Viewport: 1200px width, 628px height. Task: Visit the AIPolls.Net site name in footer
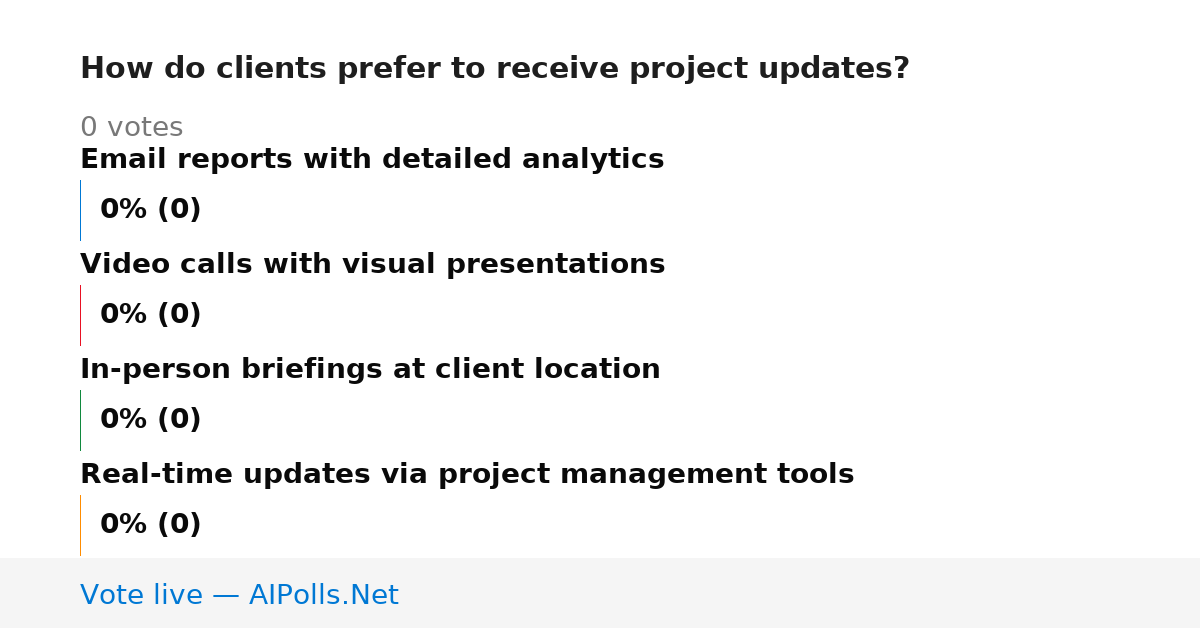[323, 596]
